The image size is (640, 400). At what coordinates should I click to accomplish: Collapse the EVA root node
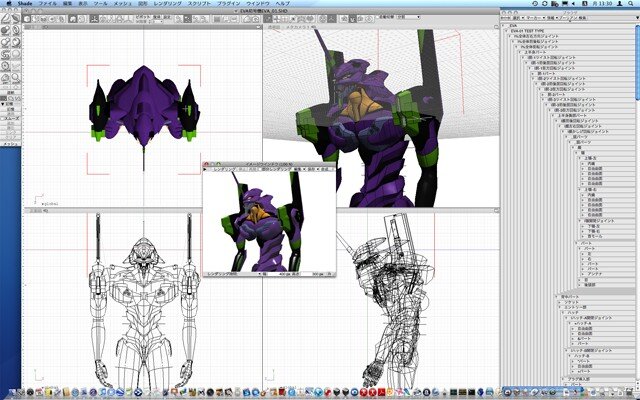(x=504, y=25)
